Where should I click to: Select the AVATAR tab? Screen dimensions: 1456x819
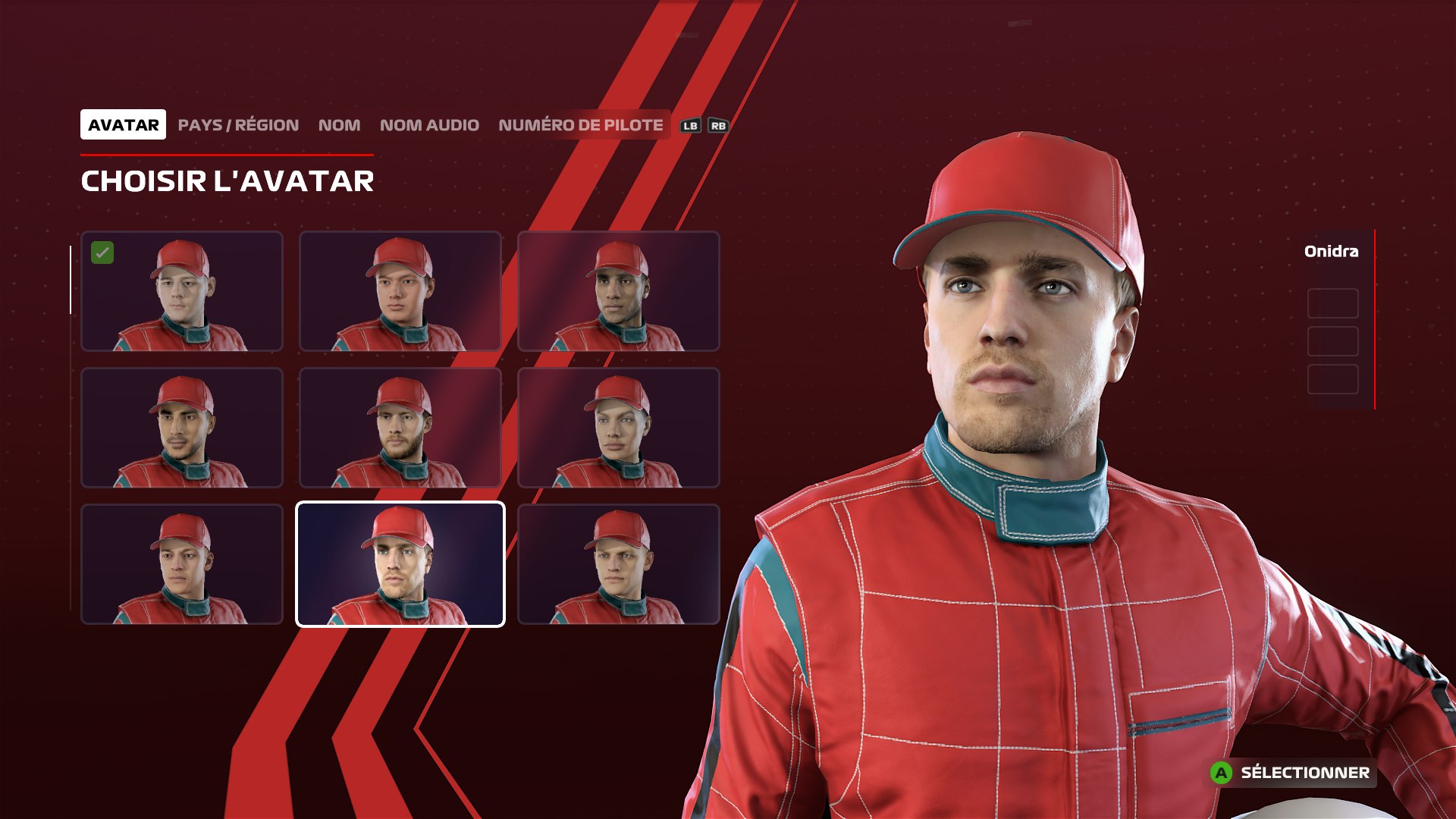123,125
